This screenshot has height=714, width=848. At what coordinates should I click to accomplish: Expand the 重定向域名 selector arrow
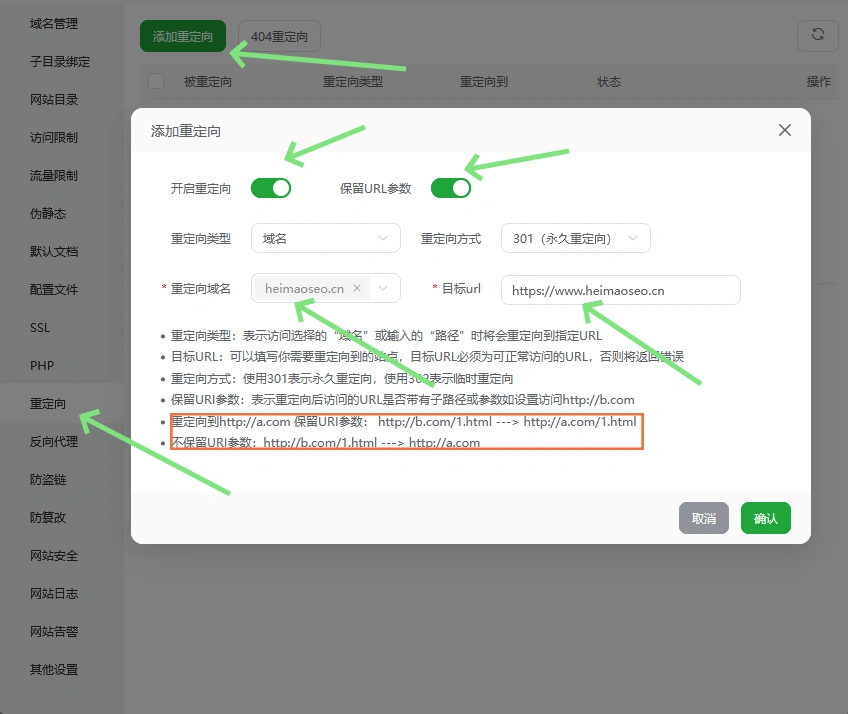[x=384, y=288]
